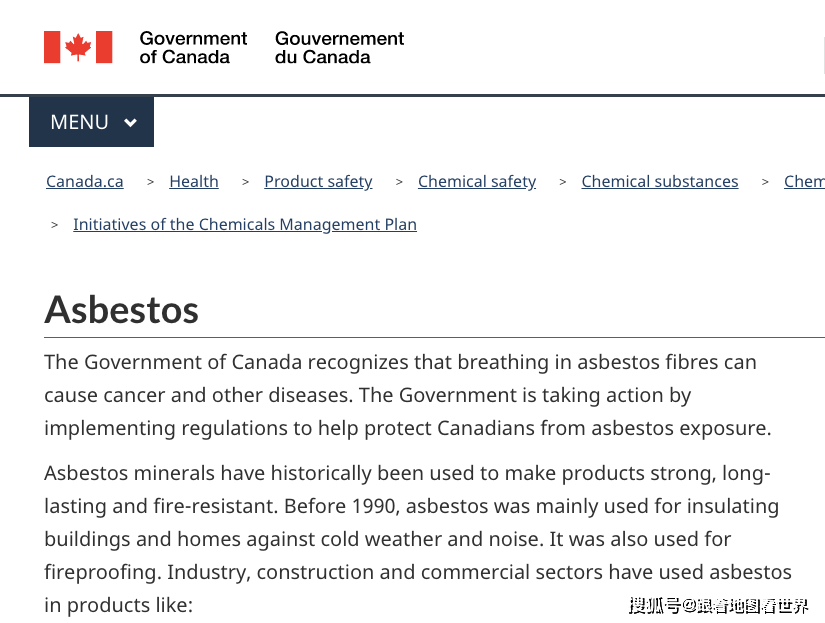Click the breadcrumb arrow before Chemical substances
The image size is (825, 623).
coord(563,182)
